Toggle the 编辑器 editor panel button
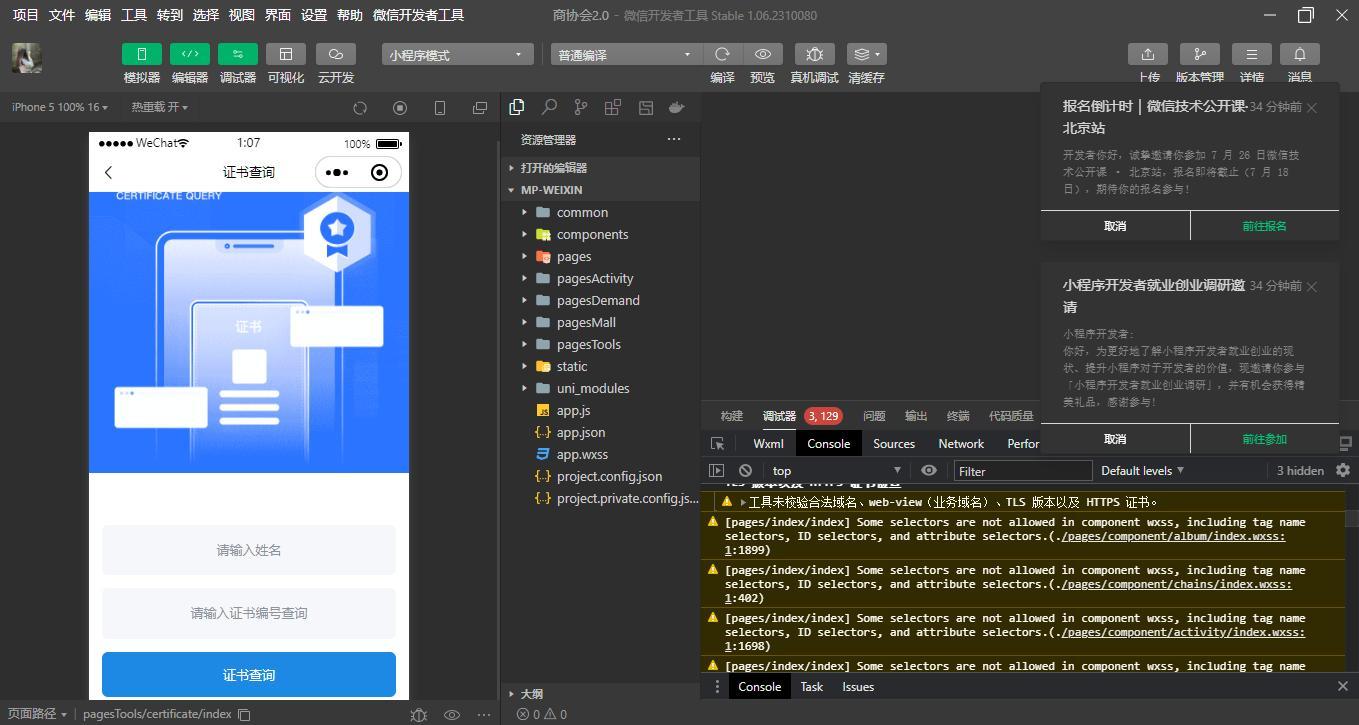Image resolution: width=1359 pixels, height=725 pixels. tap(190, 54)
